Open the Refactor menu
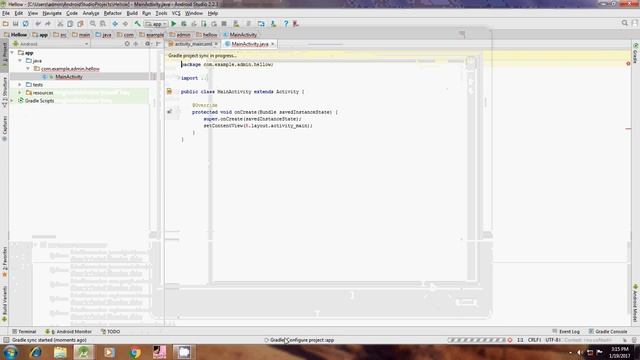This screenshot has height=360, width=640. coord(112,13)
